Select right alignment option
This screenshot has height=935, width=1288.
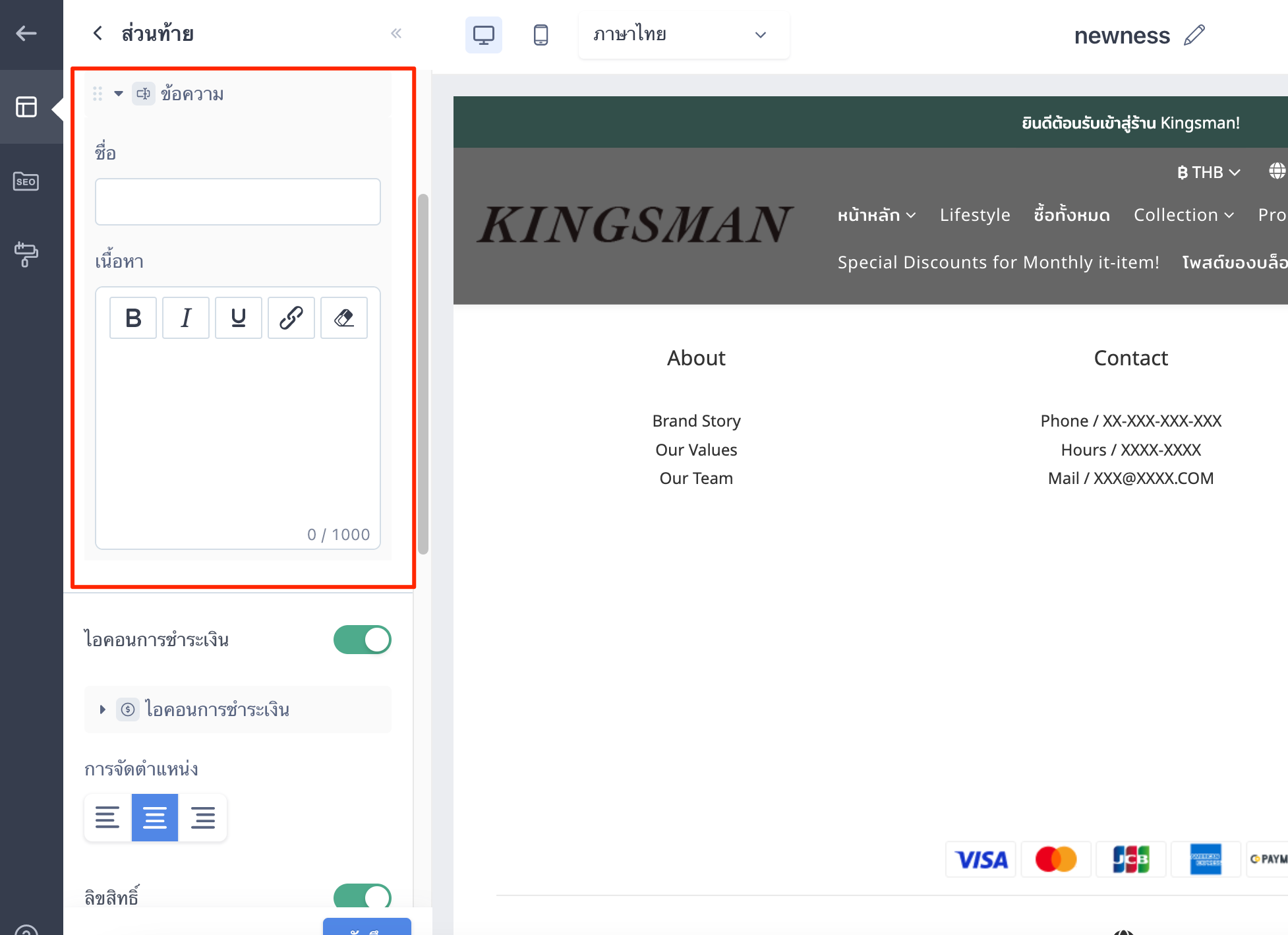(x=203, y=818)
